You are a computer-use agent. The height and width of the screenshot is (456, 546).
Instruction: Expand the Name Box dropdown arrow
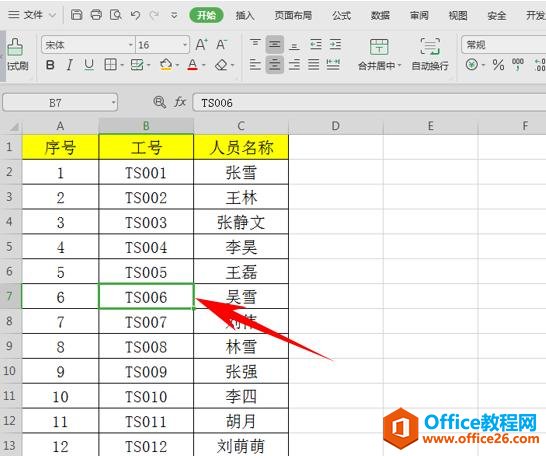point(113,103)
